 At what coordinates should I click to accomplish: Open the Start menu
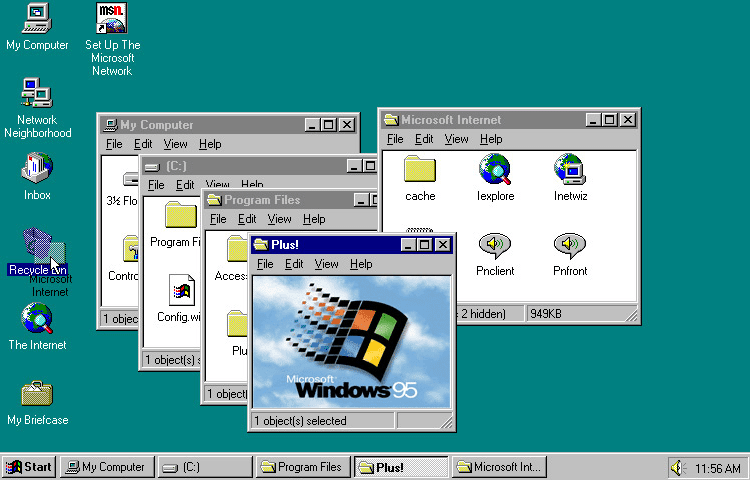(x=29, y=467)
